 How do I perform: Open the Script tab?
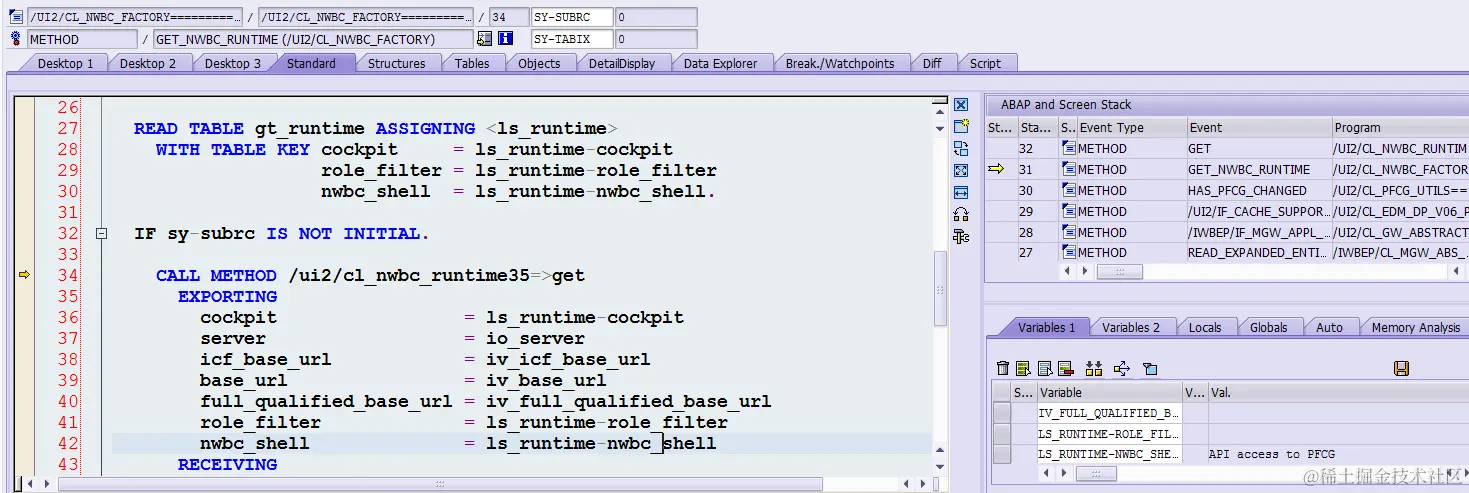985,63
